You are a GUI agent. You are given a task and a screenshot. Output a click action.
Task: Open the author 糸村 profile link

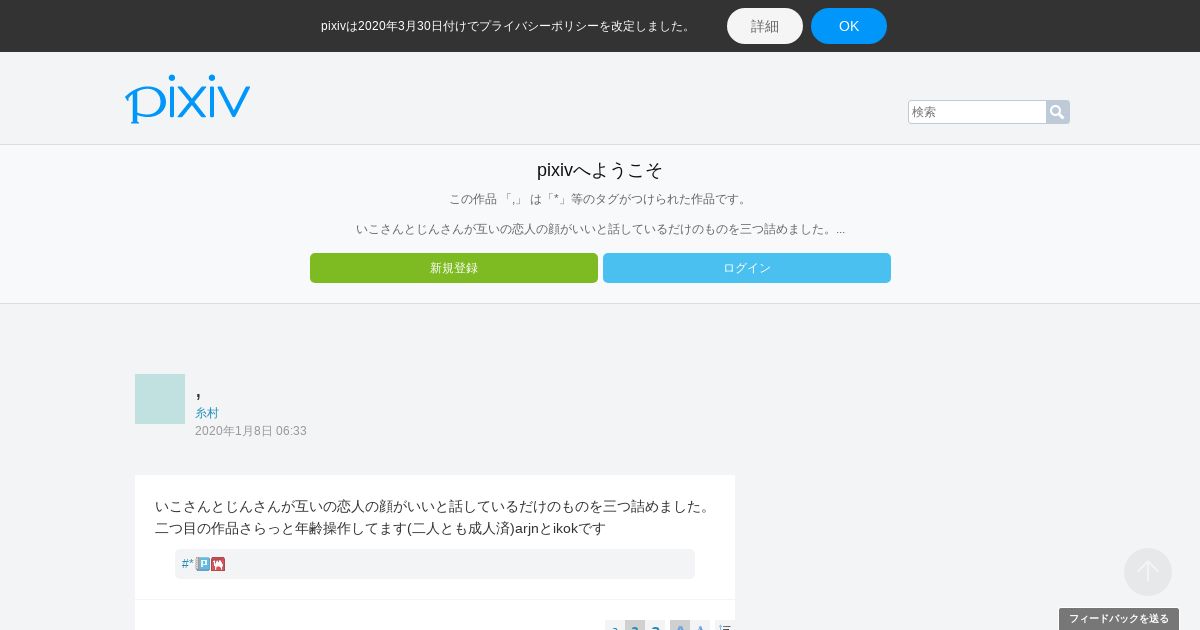coord(207,413)
